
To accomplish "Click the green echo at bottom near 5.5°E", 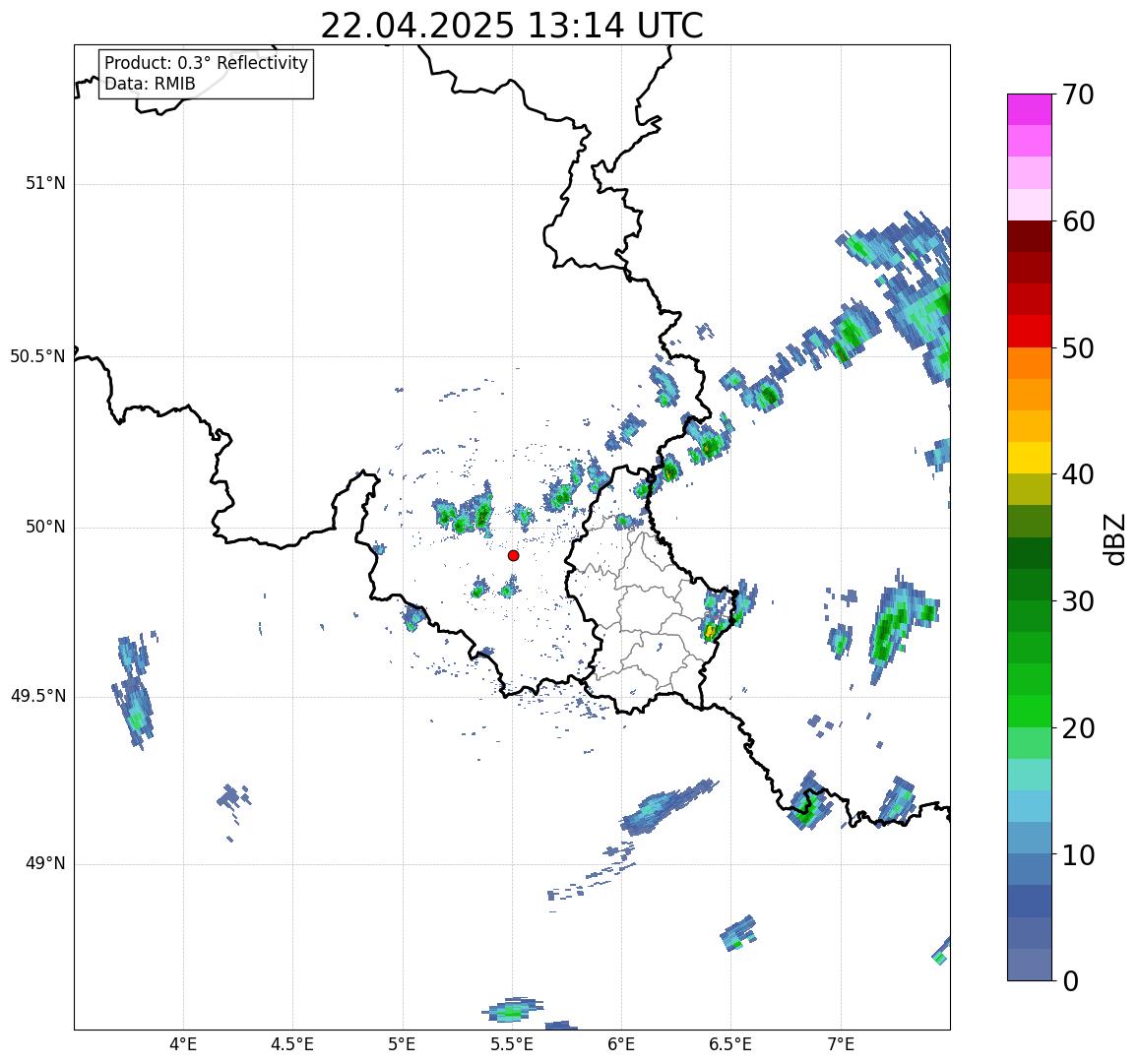I will tap(513, 1010).
